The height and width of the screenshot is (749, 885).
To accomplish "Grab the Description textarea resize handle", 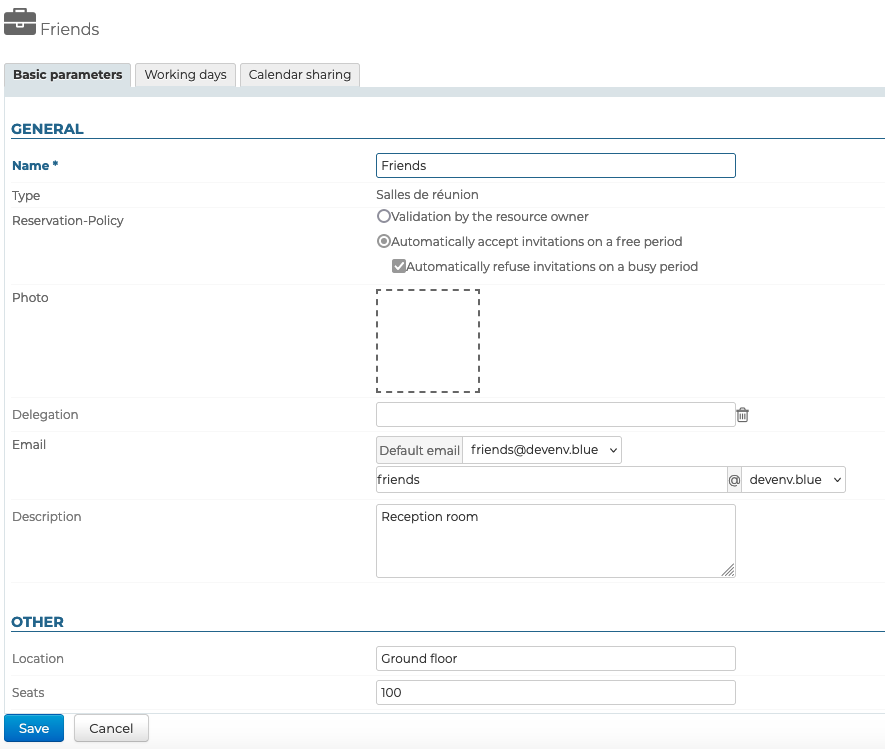I will 728,570.
